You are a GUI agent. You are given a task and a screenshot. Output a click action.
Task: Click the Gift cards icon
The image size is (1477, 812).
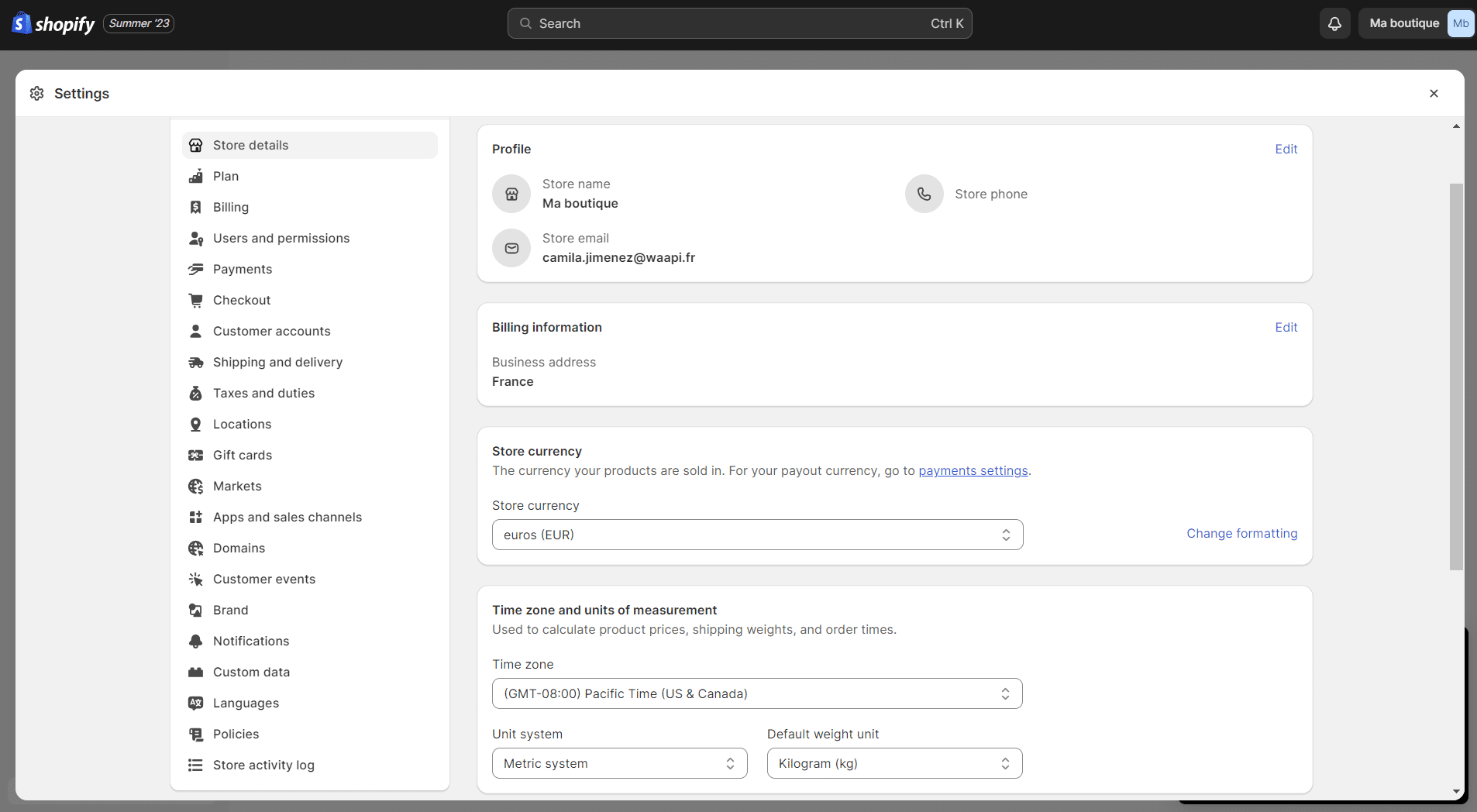coord(196,455)
